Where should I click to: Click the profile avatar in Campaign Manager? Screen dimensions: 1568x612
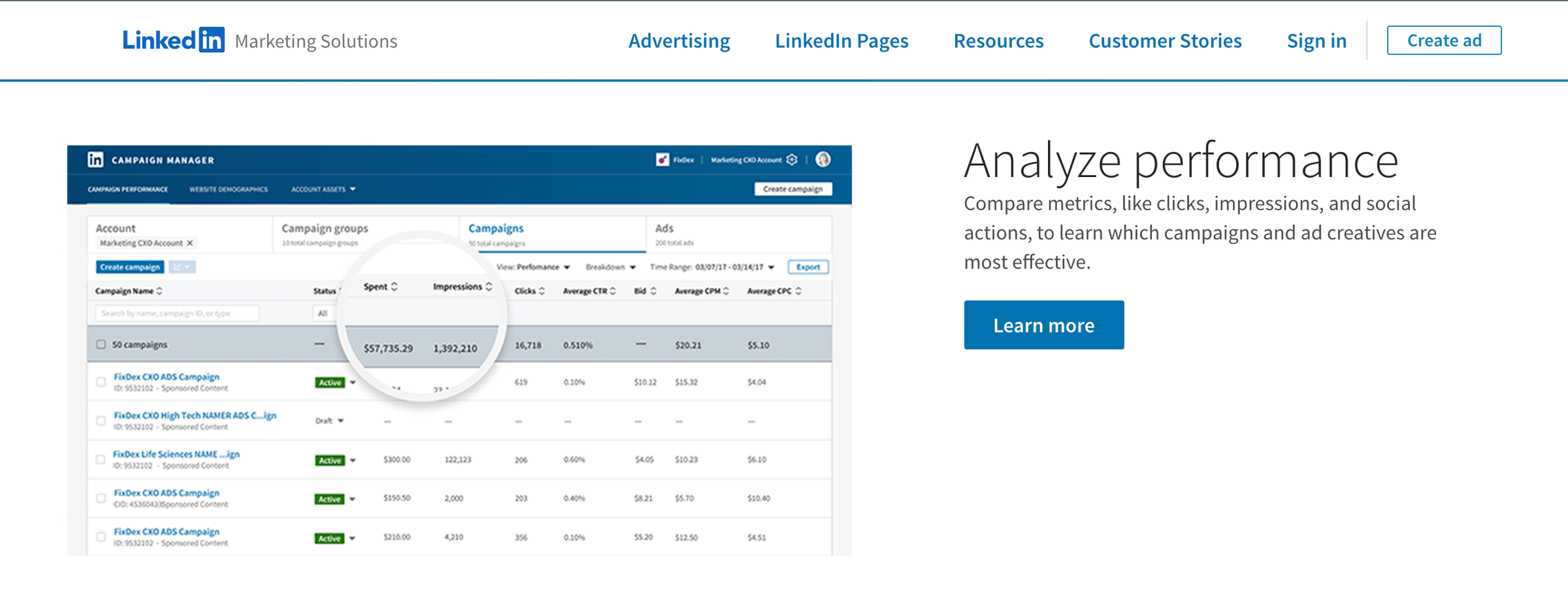tap(823, 159)
